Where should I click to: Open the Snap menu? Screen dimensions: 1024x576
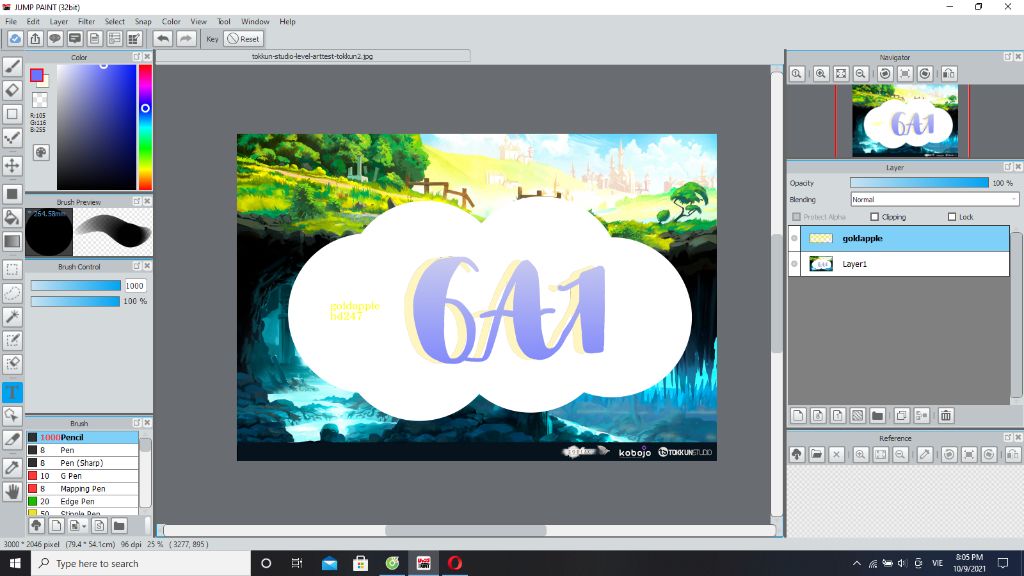[143, 22]
